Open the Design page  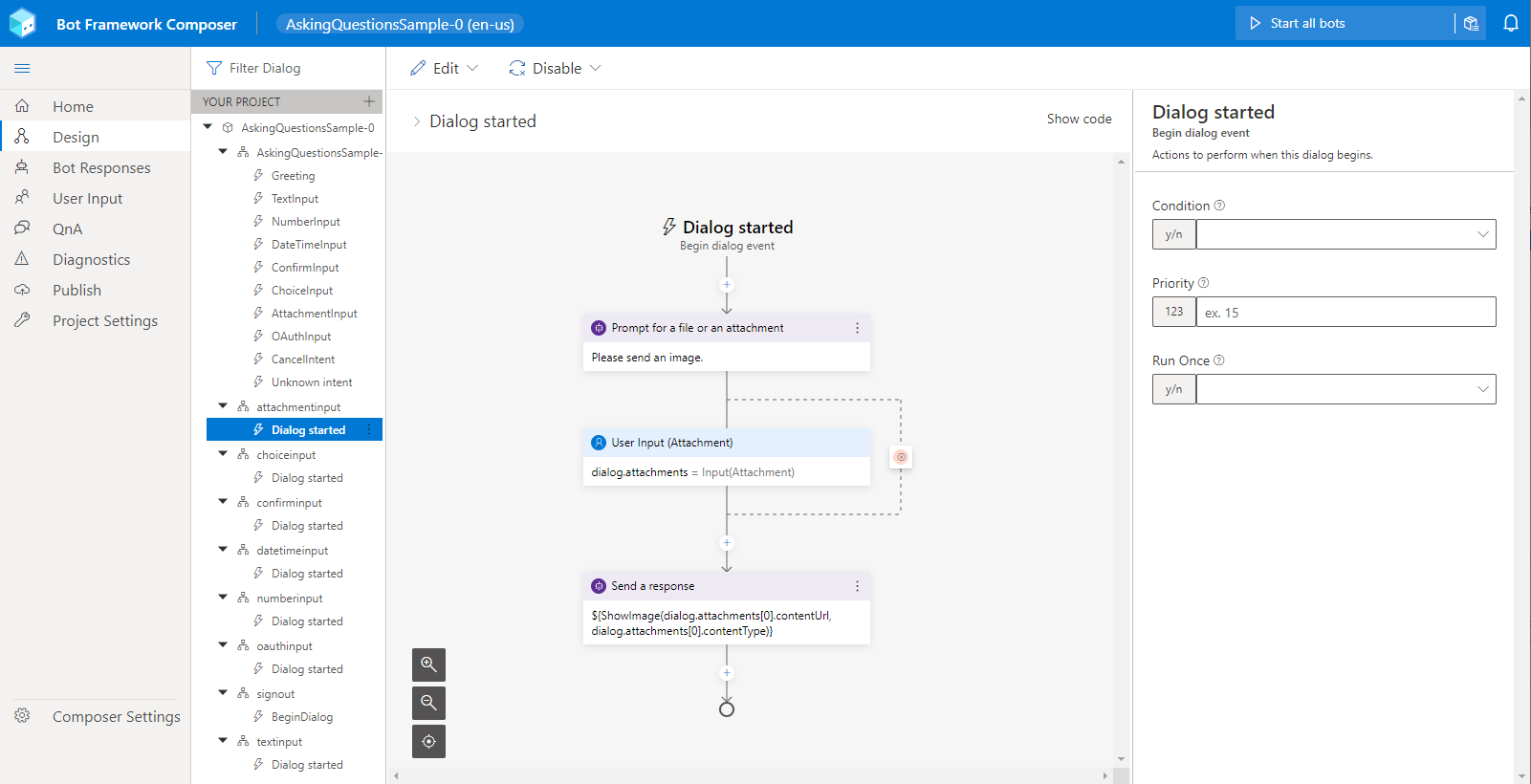pos(96,137)
